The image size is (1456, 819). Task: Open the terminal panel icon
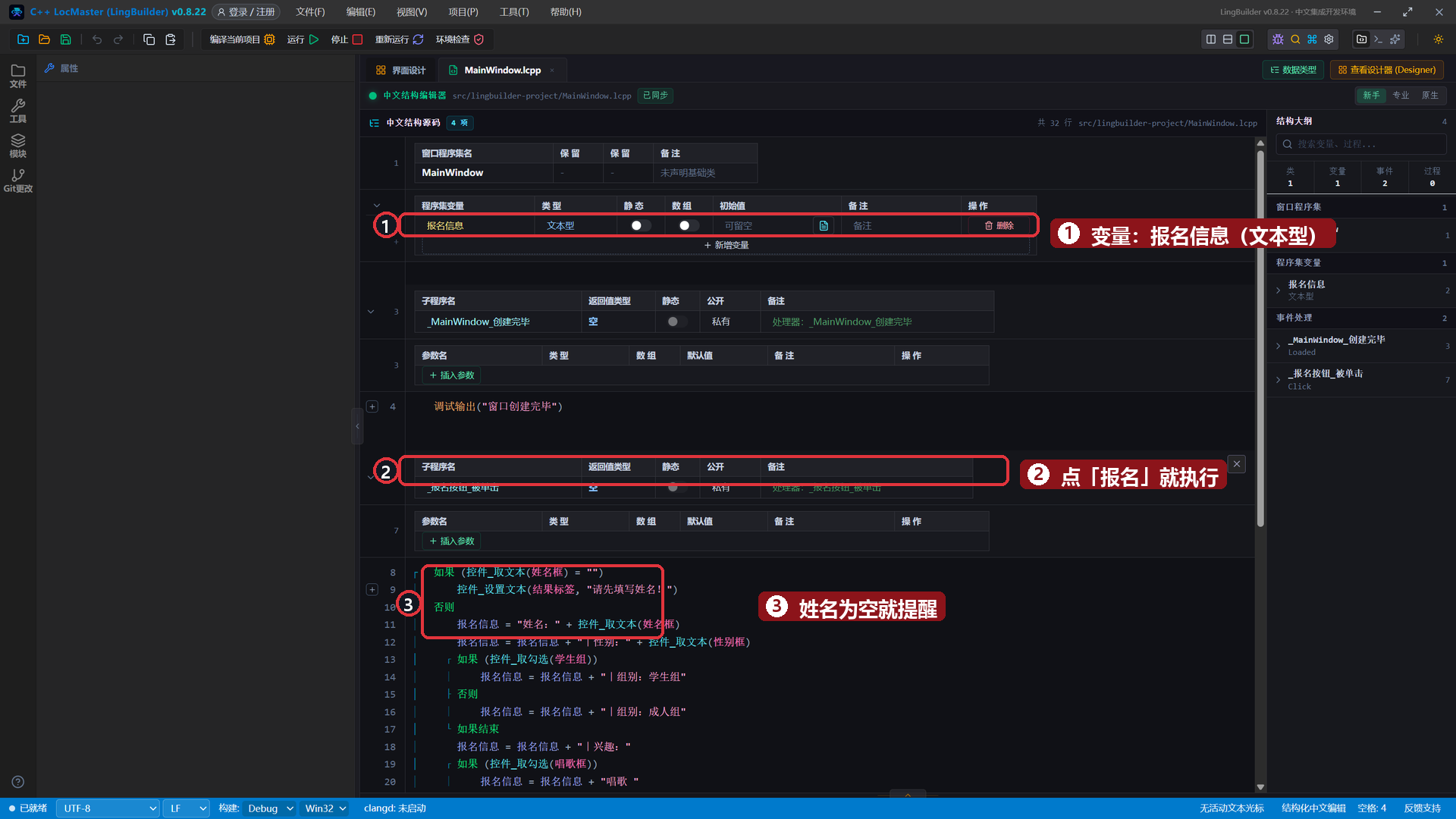pos(1378,39)
